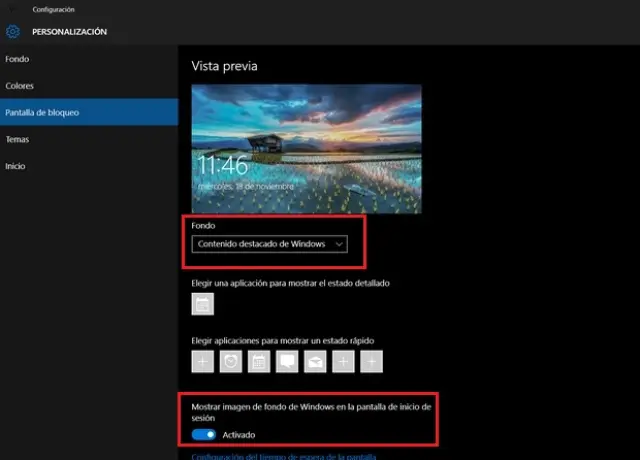Click the last plus slot in quick status row
Screen dimensions: 640x460
(x=371, y=361)
